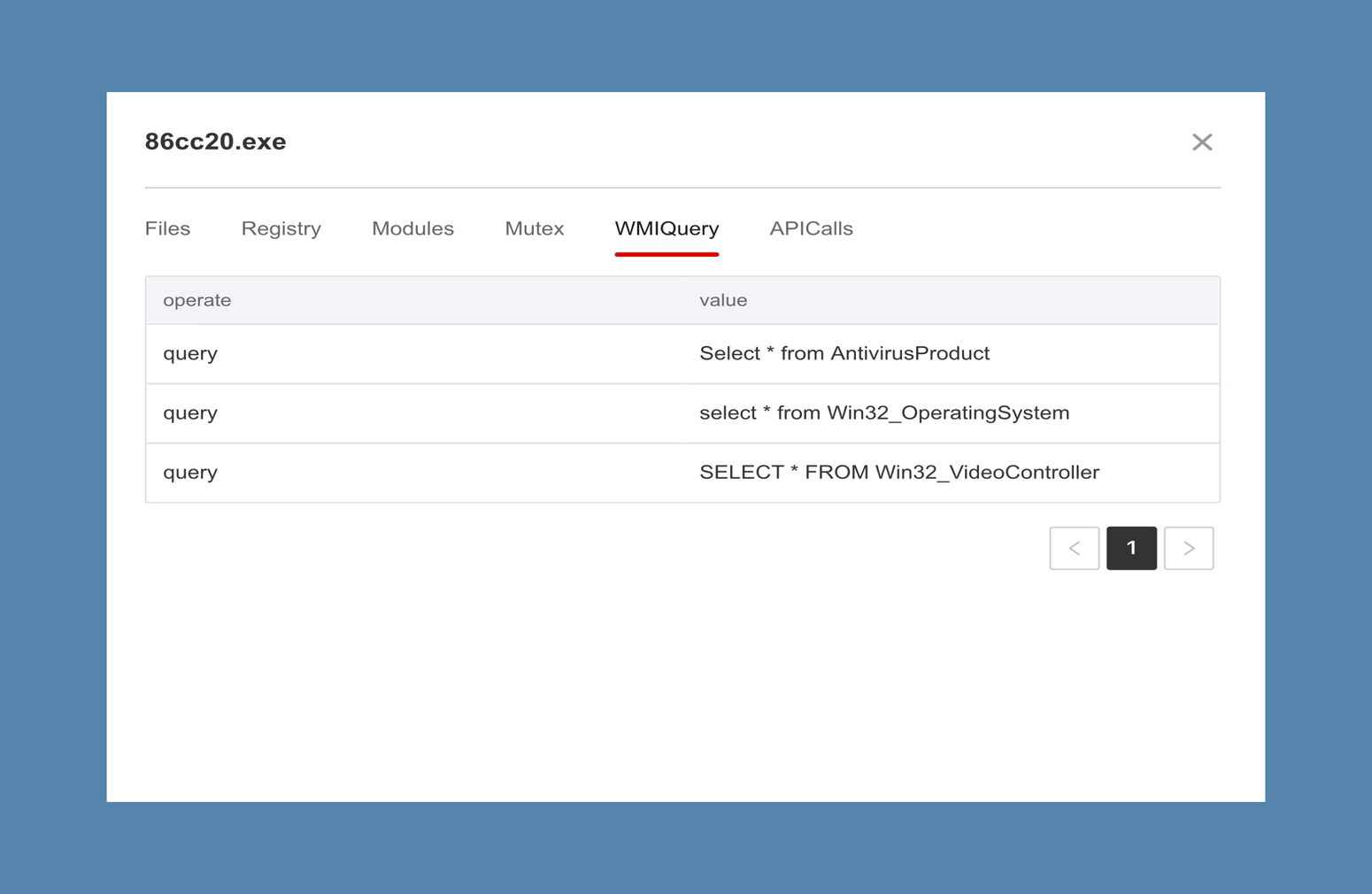Go to the next page arrow

pos(1188,548)
